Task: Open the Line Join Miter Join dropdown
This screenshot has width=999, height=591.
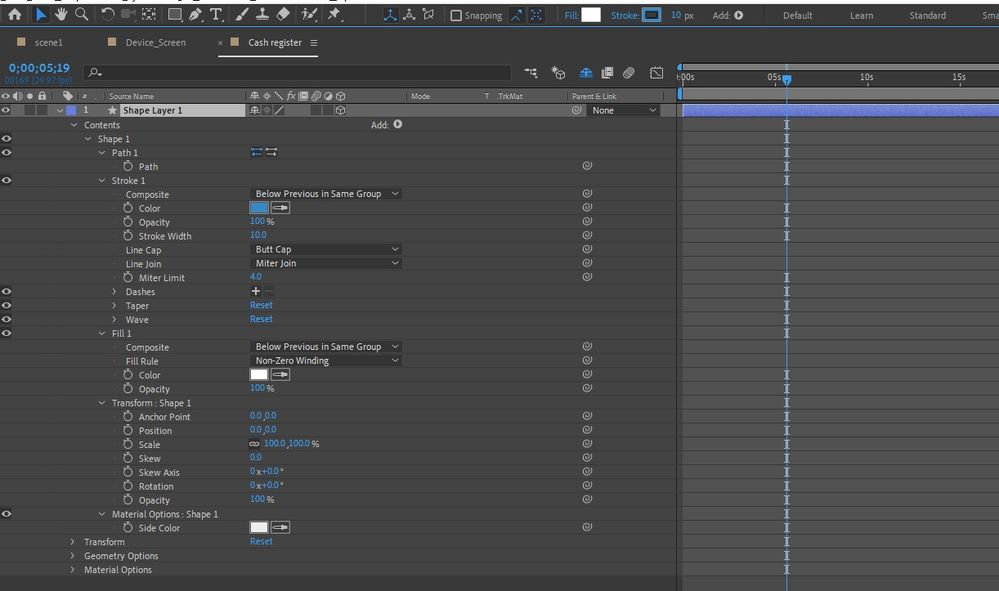Action: (x=326, y=263)
